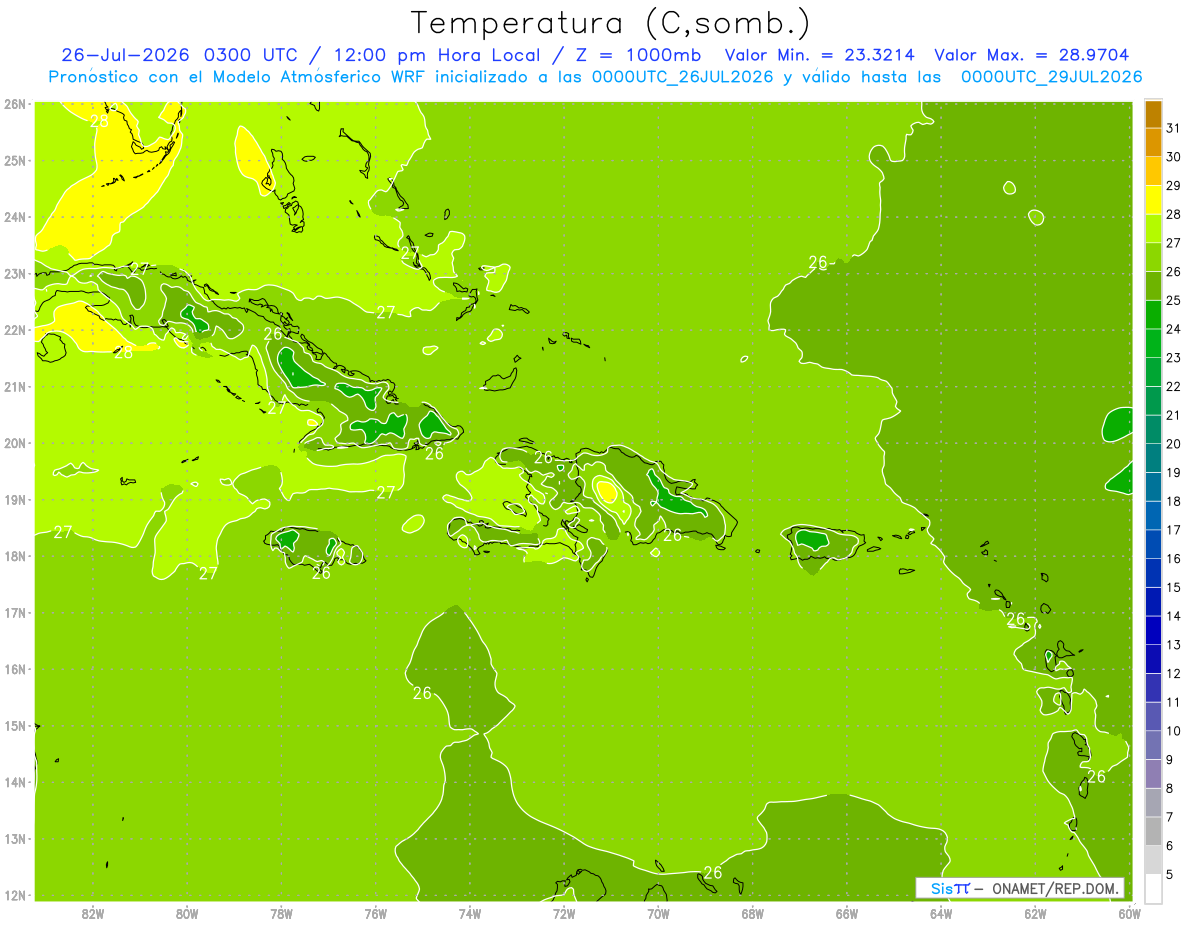Screen dimensions: 1200x927
Task: Click the '12N' latitude axis label
Action: click(15, 895)
